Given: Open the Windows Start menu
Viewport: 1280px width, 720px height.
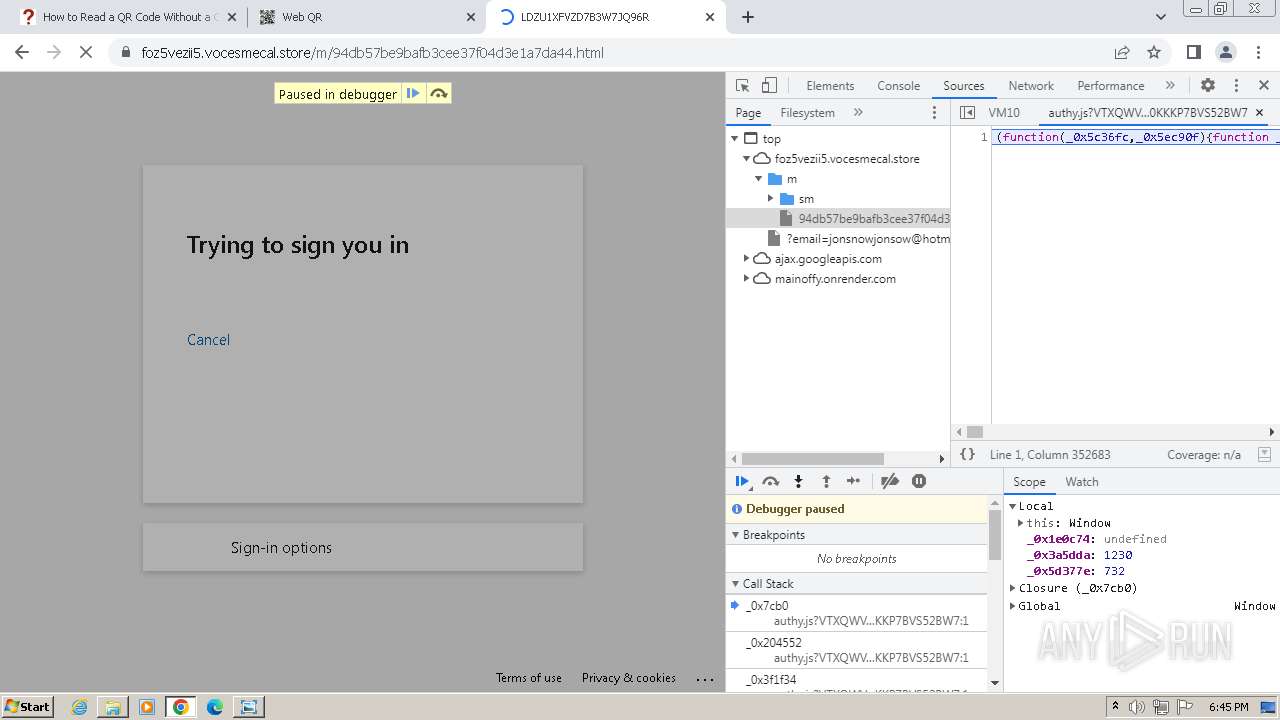Looking at the screenshot, I should tap(27, 707).
